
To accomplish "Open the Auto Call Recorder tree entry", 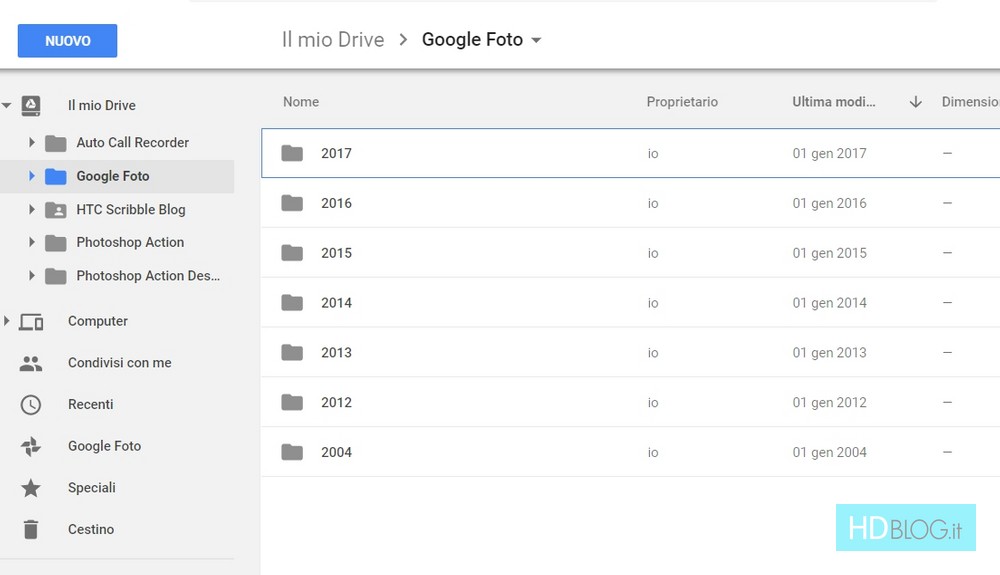I will coord(133,142).
